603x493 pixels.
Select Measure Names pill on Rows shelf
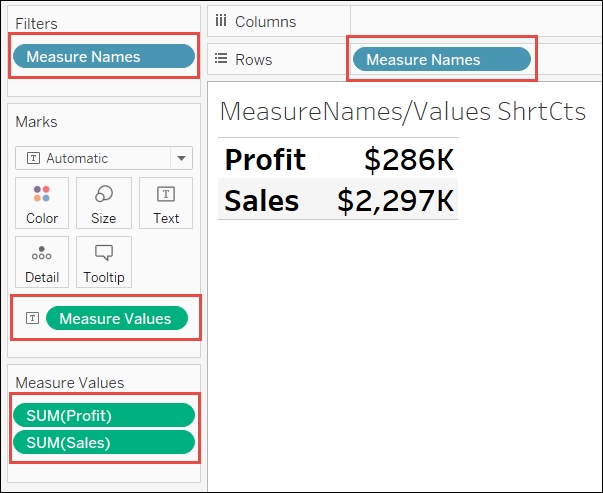442,59
